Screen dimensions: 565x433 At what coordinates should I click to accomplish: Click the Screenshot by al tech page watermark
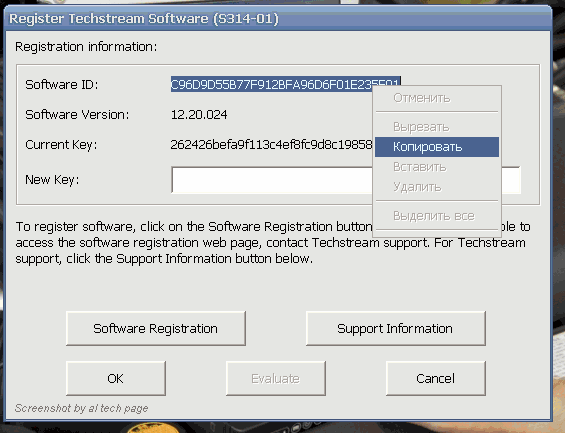tap(81, 408)
